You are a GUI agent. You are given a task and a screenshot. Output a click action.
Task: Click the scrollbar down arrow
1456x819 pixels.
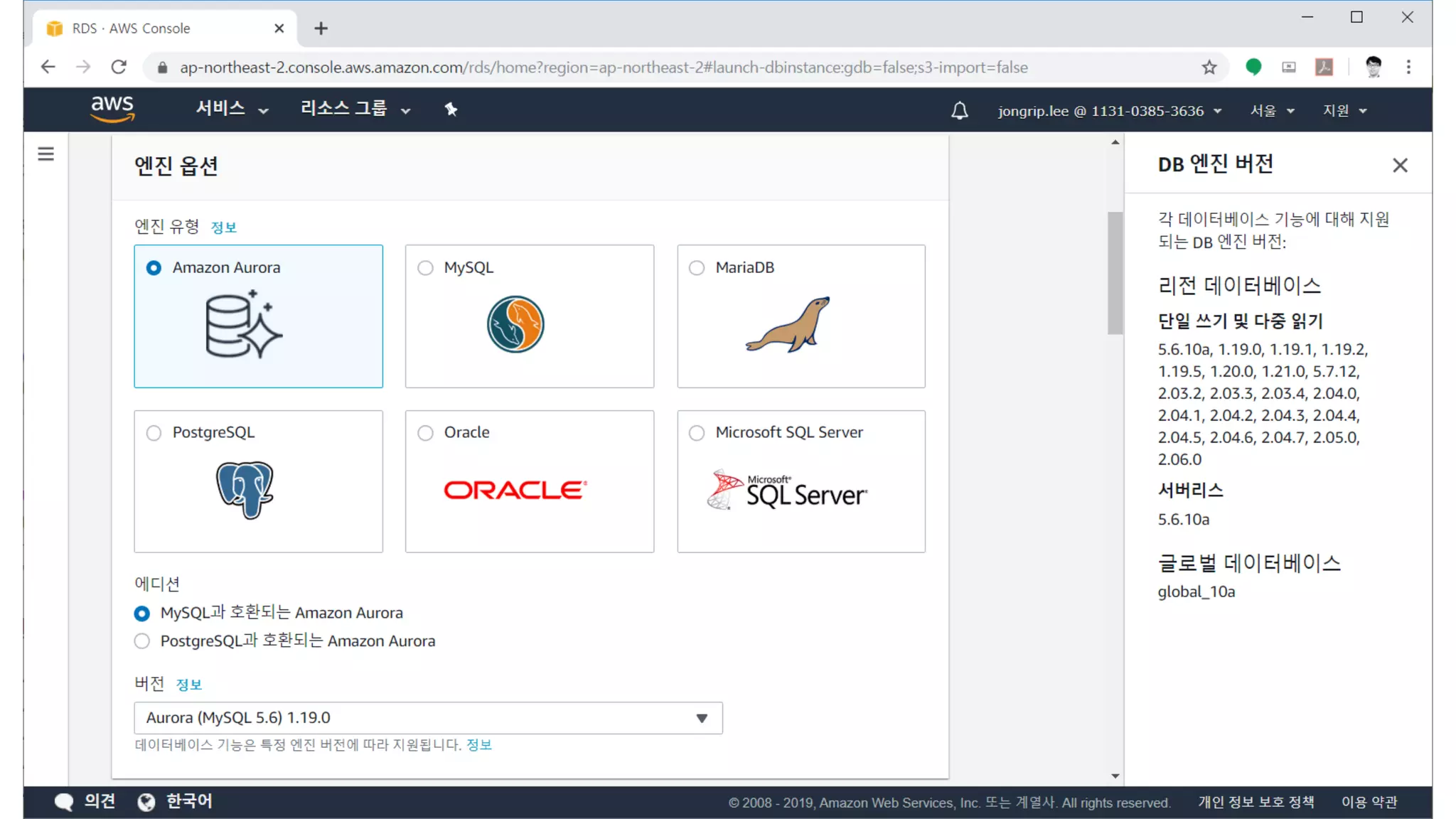pos(1115,776)
